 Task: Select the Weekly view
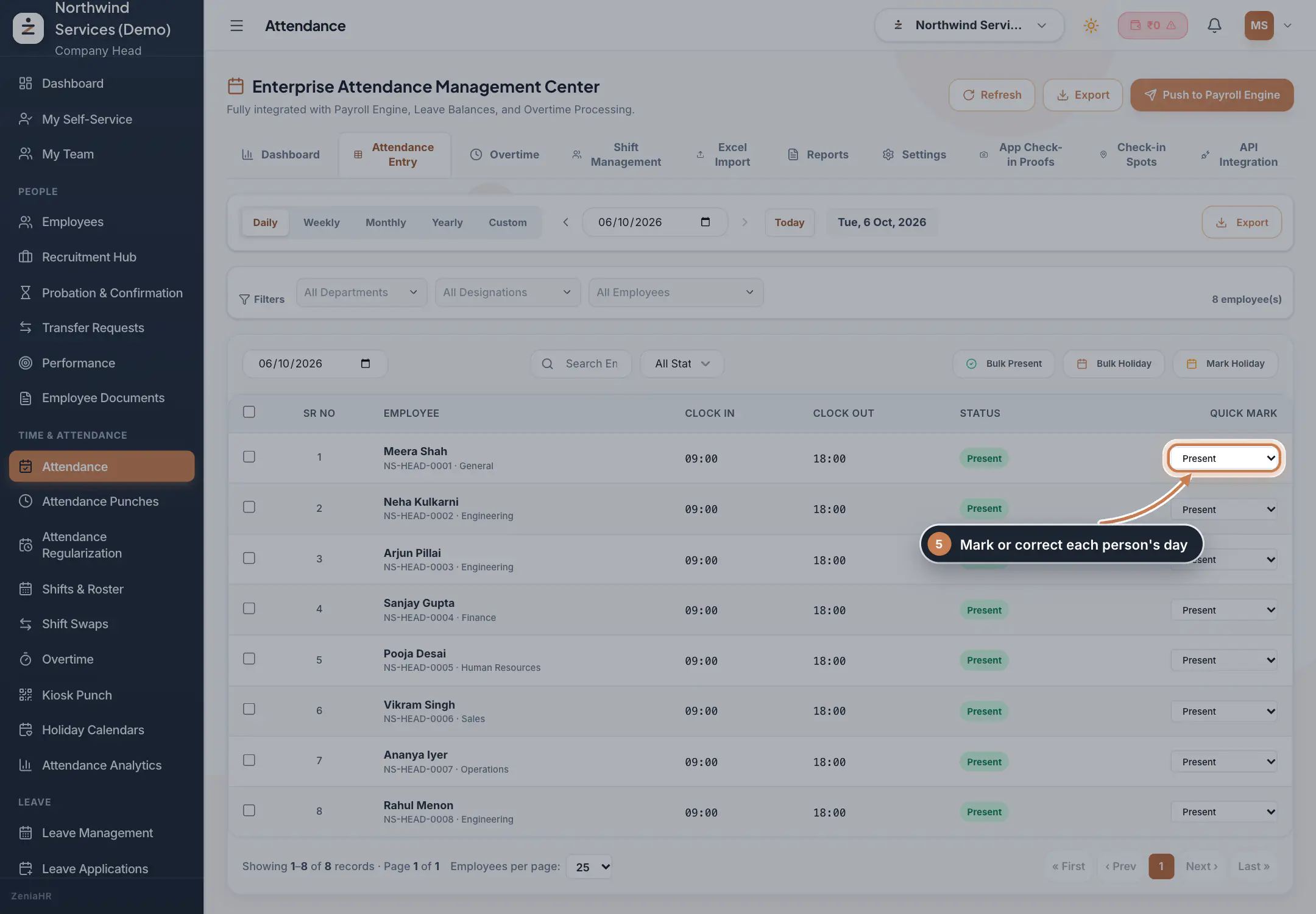pyautogui.click(x=321, y=222)
